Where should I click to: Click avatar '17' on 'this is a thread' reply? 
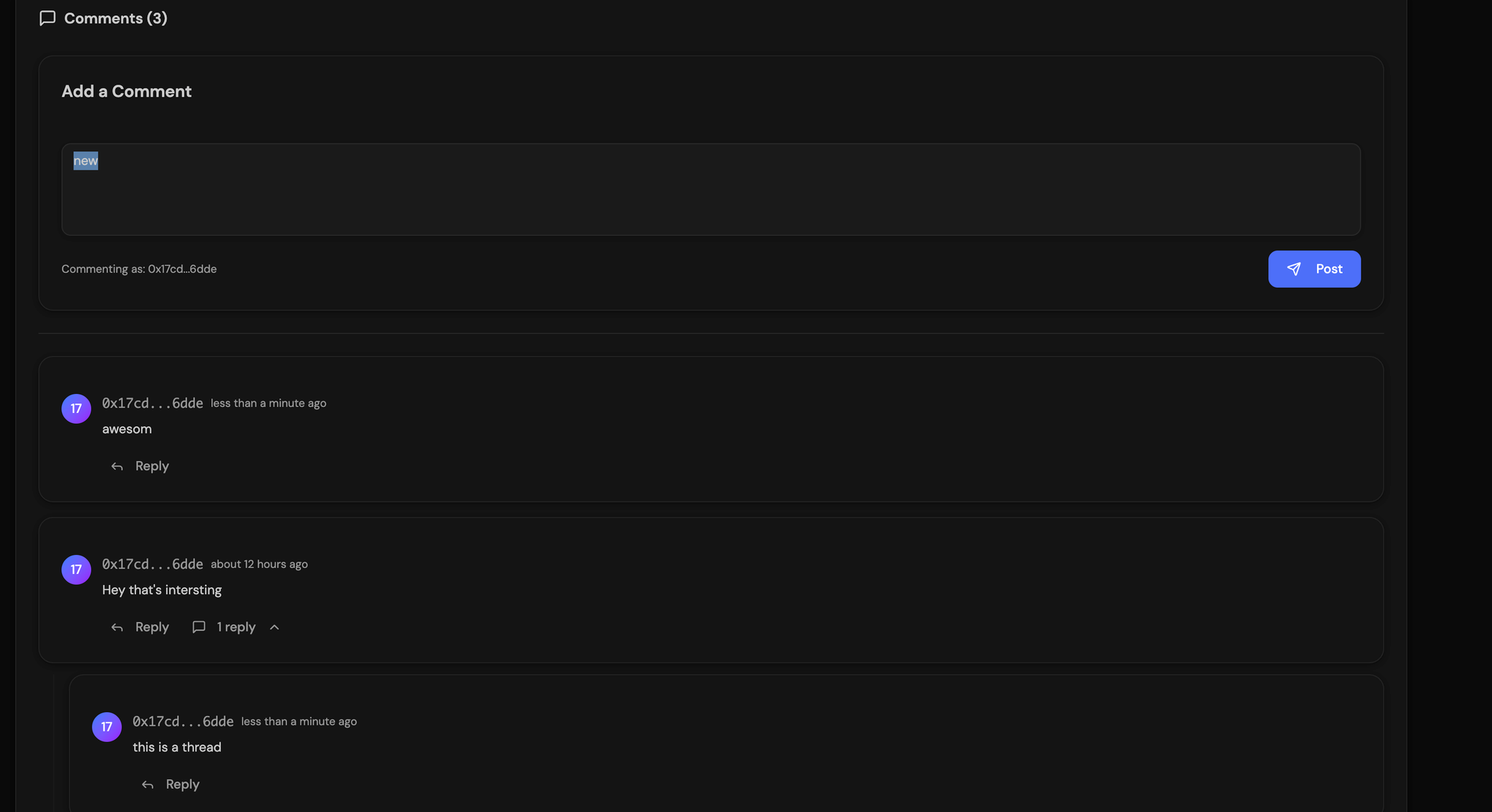(106, 727)
